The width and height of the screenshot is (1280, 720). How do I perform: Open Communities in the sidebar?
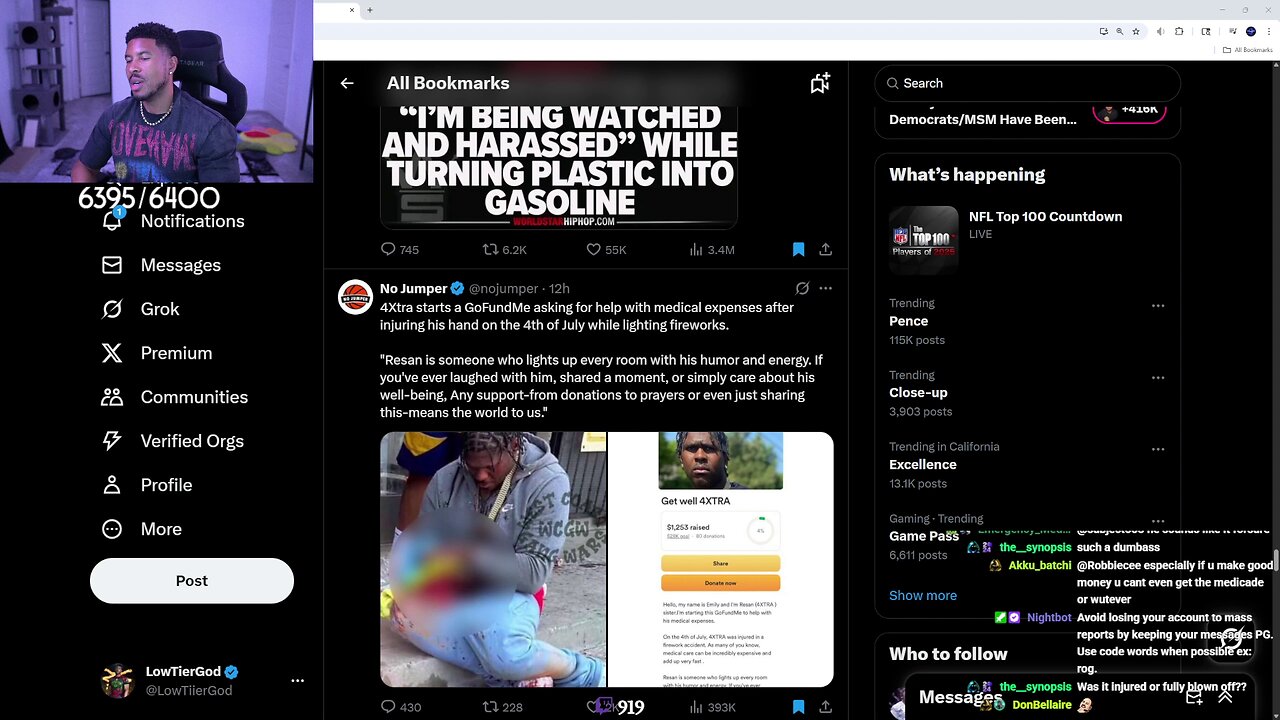pos(174,397)
